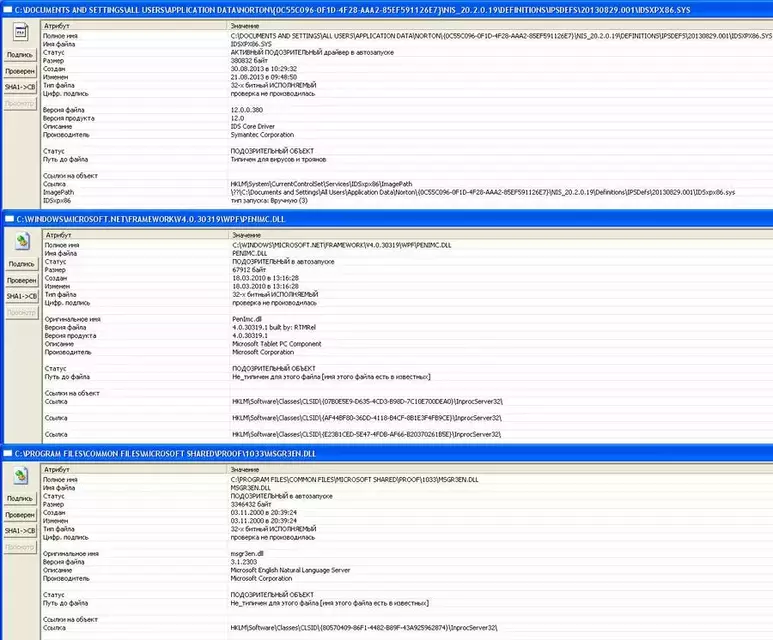Select the size value '380832 байт'
The width and height of the screenshot is (773, 640).
[x=249, y=61]
